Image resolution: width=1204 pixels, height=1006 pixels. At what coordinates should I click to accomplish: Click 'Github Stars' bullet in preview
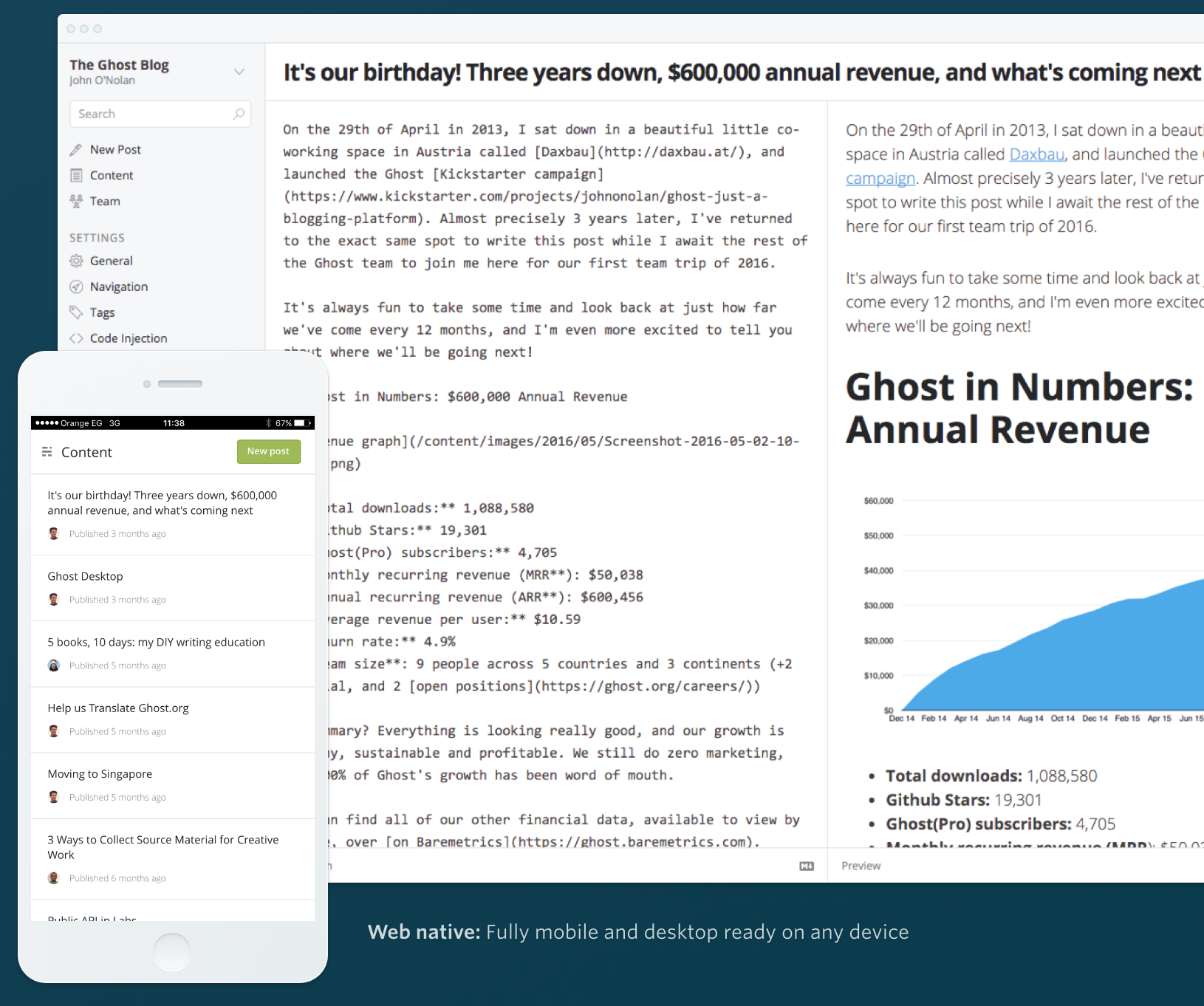964,800
